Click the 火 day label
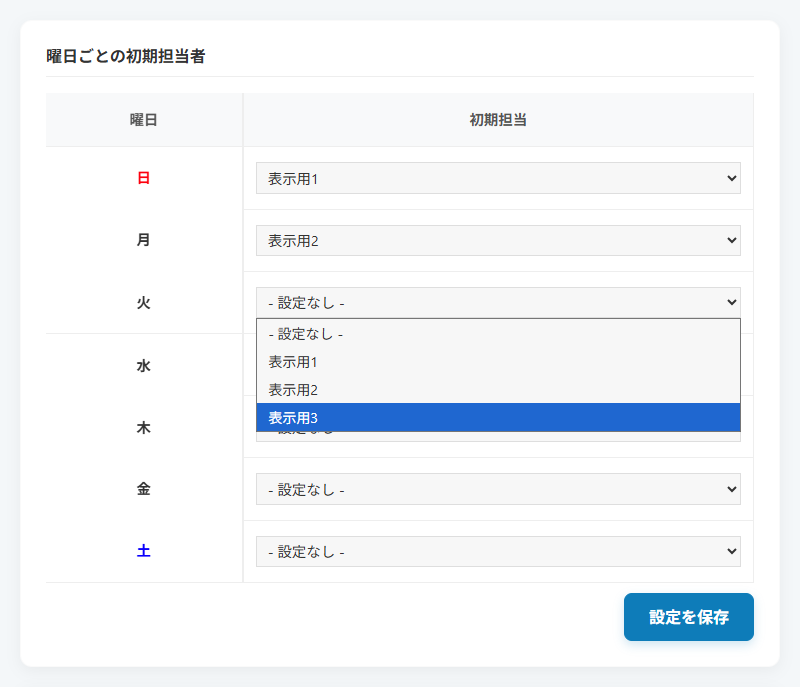The width and height of the screenshot is (800, 687). (144, 302)
